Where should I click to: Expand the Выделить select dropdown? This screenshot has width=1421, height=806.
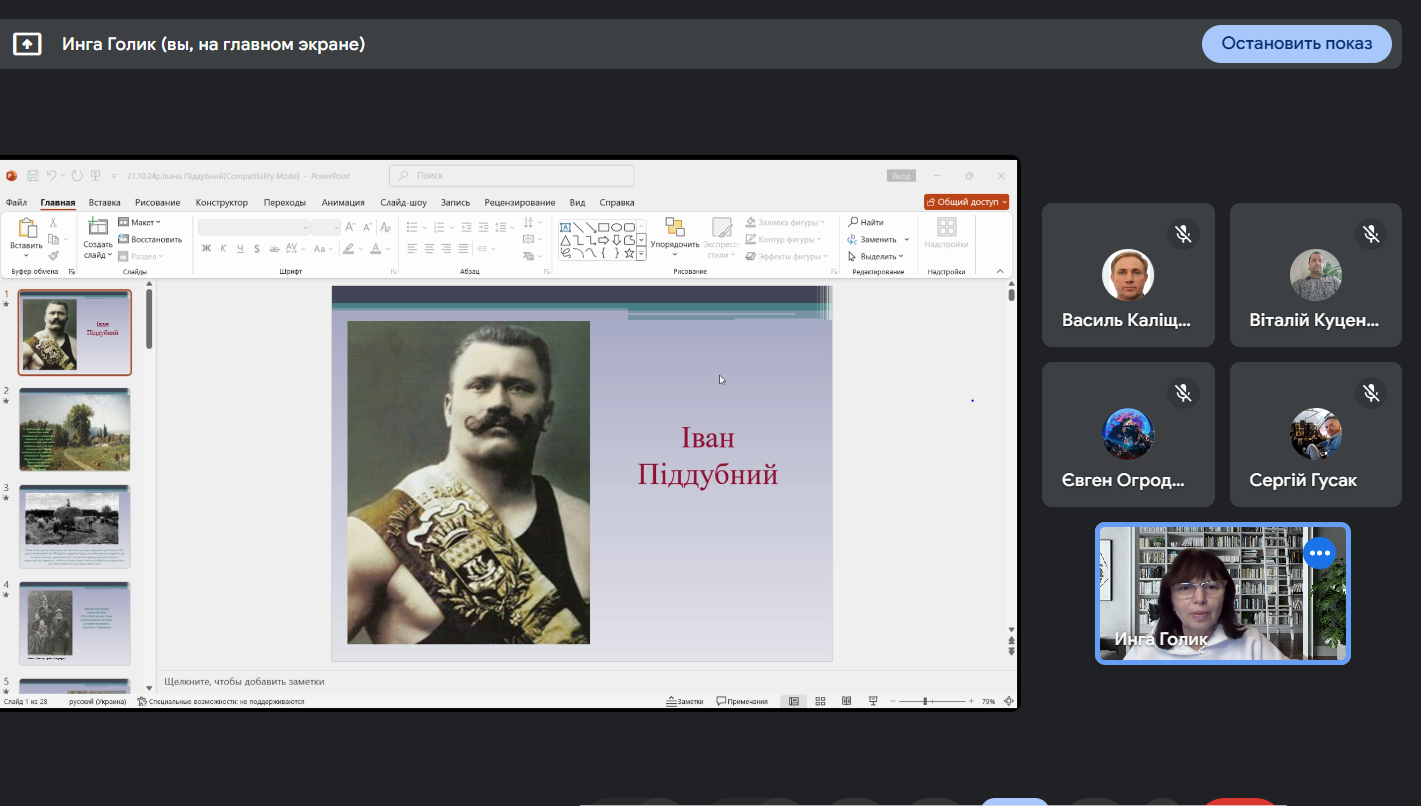[874, 256]
